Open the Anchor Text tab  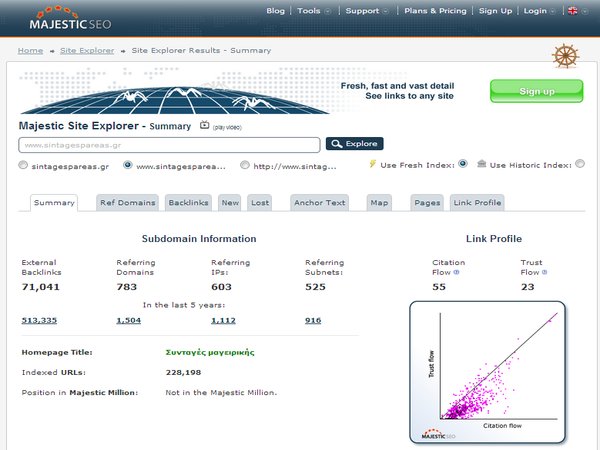tap(319, 202)
